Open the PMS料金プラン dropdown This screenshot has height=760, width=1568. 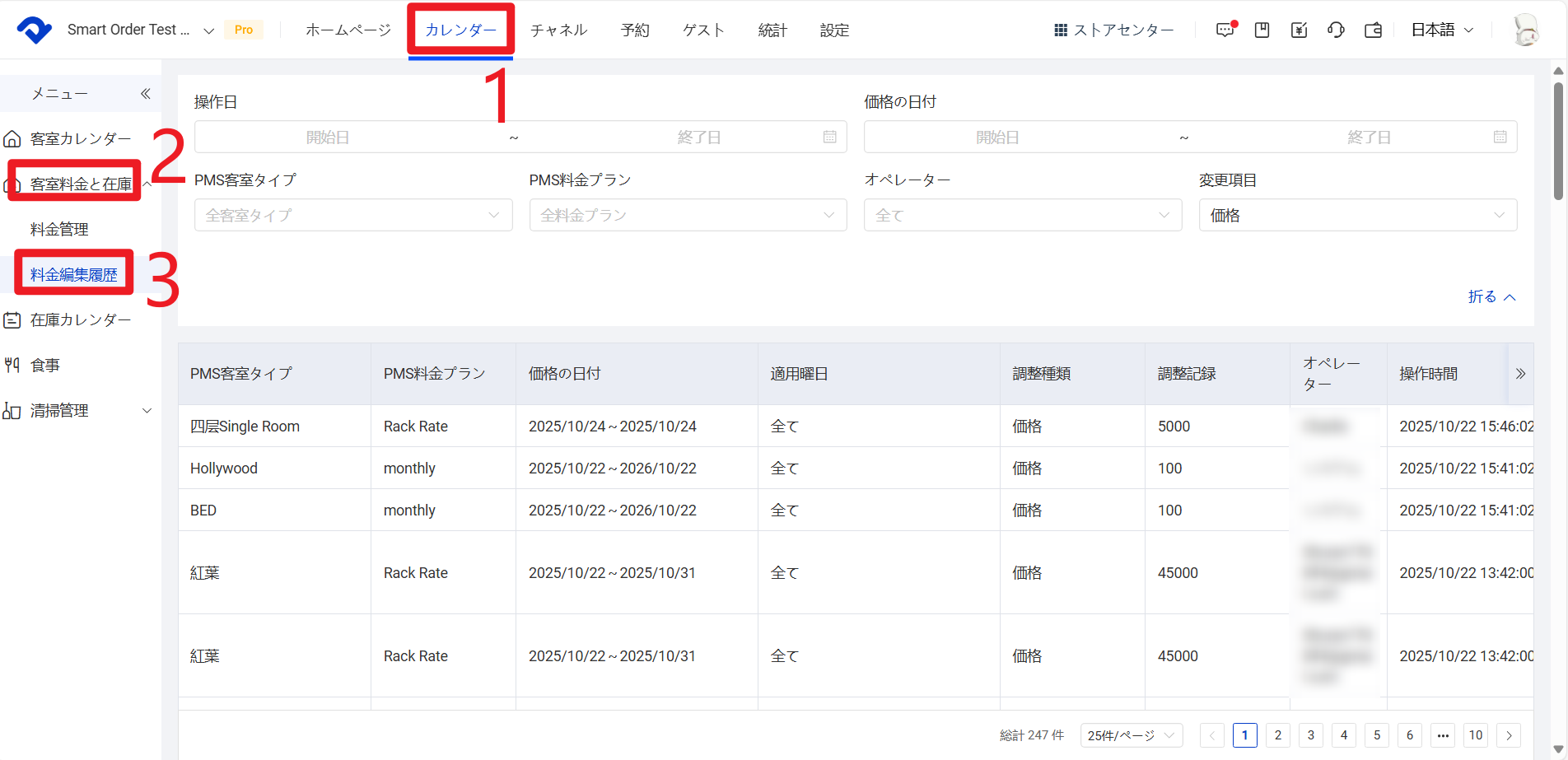688,215
